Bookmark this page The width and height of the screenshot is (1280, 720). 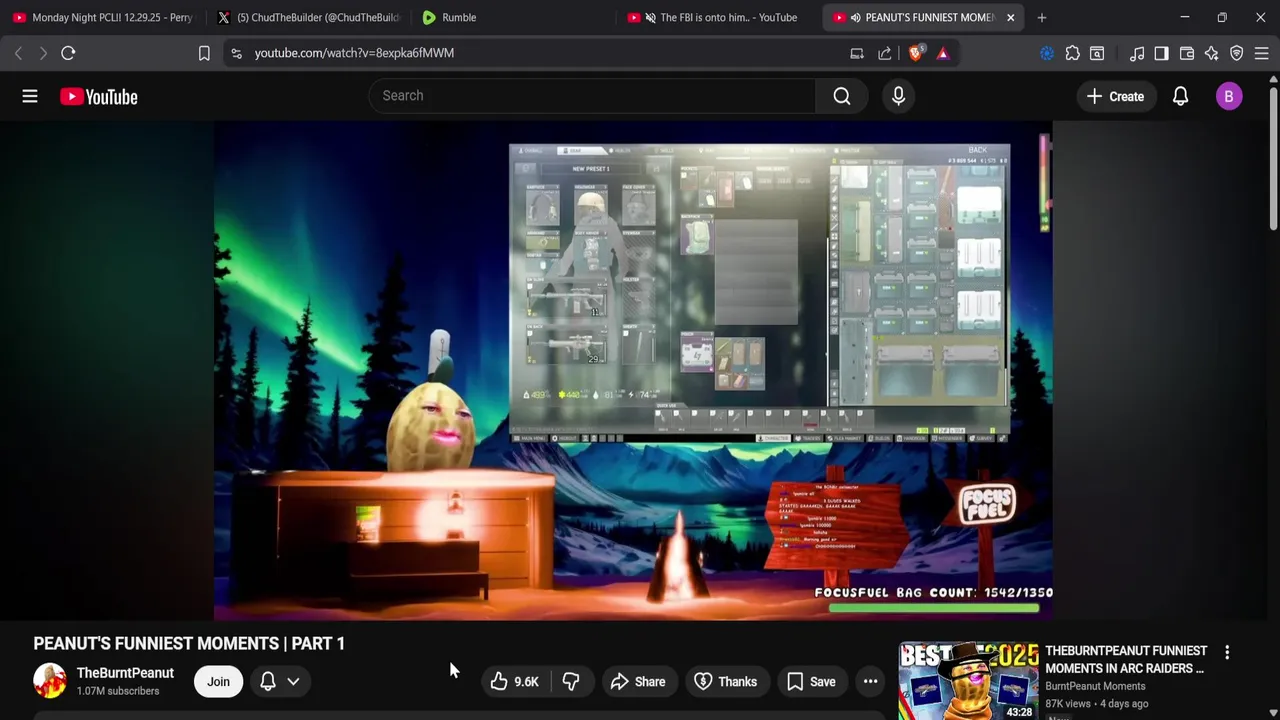pyautogui.click(x=204, y=53)
